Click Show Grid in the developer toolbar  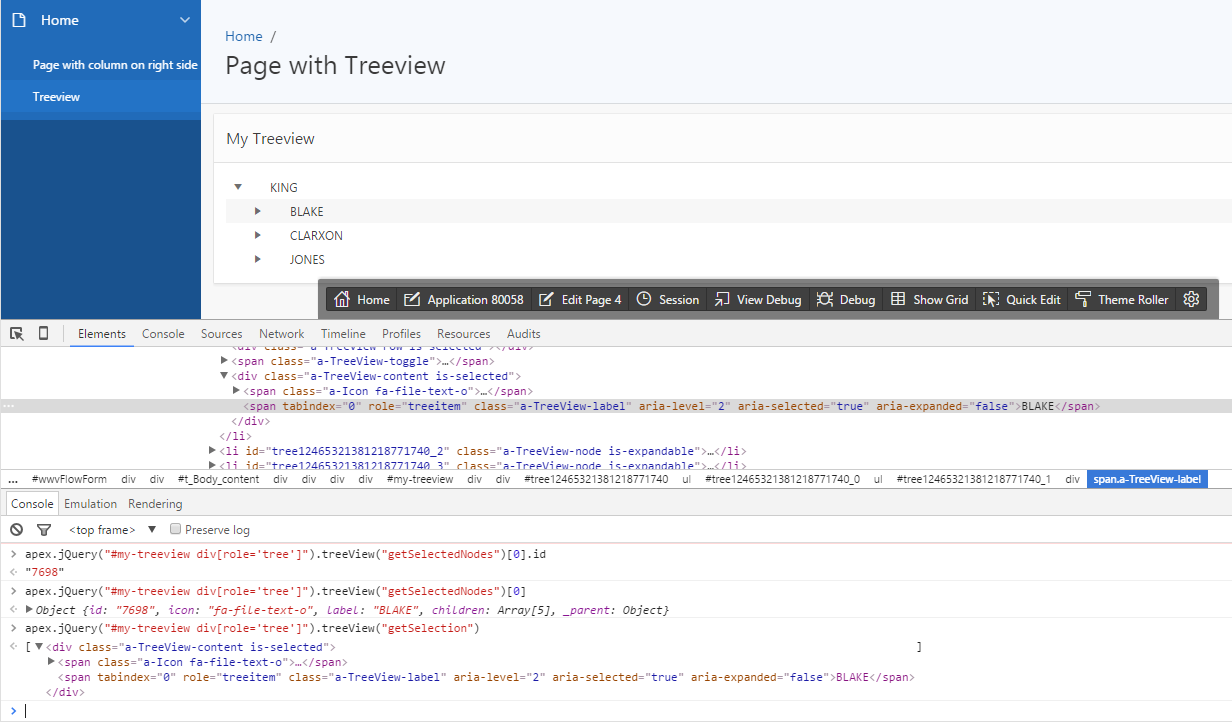[x=929, y=298]
